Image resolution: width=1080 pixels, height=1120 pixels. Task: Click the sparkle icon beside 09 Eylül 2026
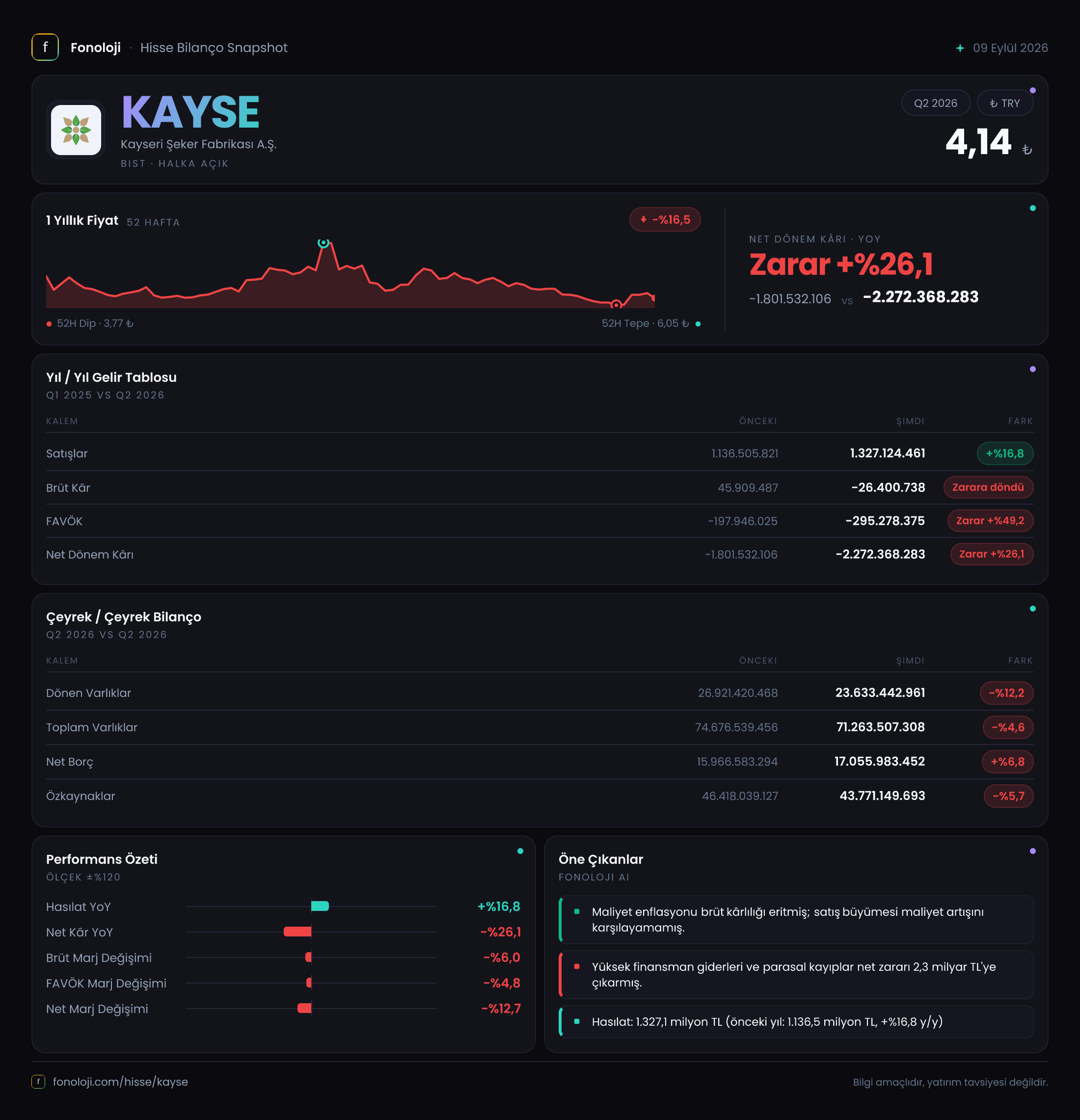960,48
